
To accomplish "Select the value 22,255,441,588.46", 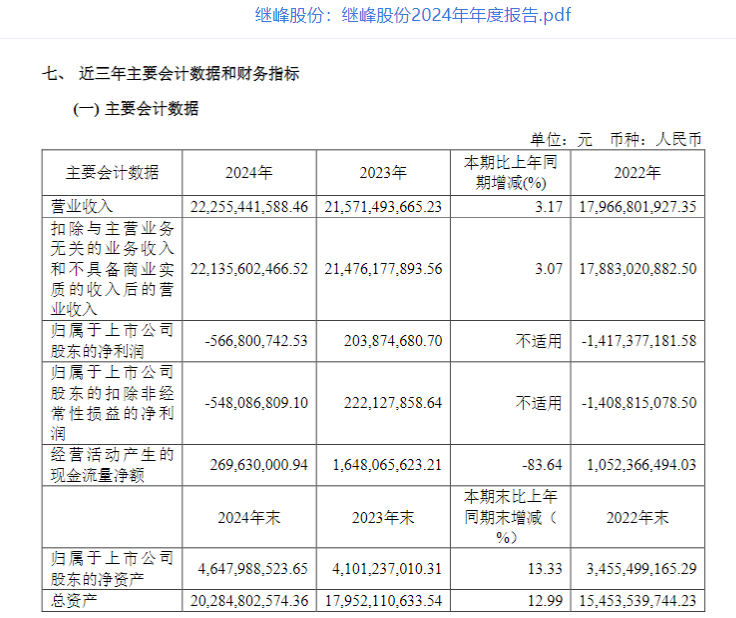I will [249, 206].
